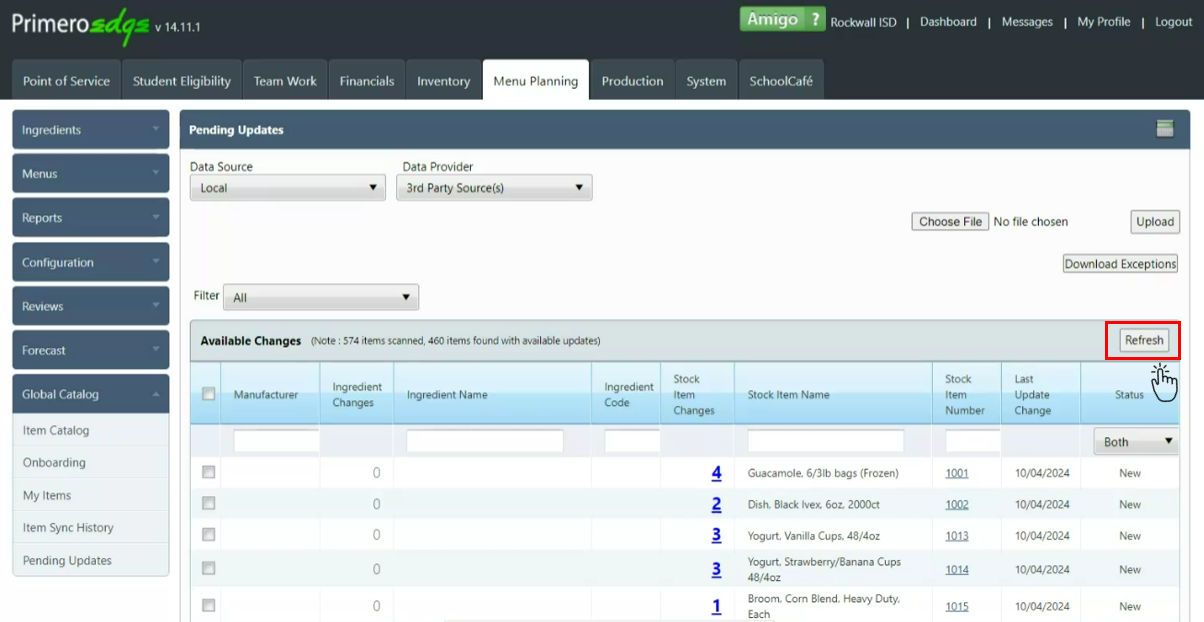Check the select-all checkbox in the table header
Screen dimensions: 1204x622
pos(206,394)
